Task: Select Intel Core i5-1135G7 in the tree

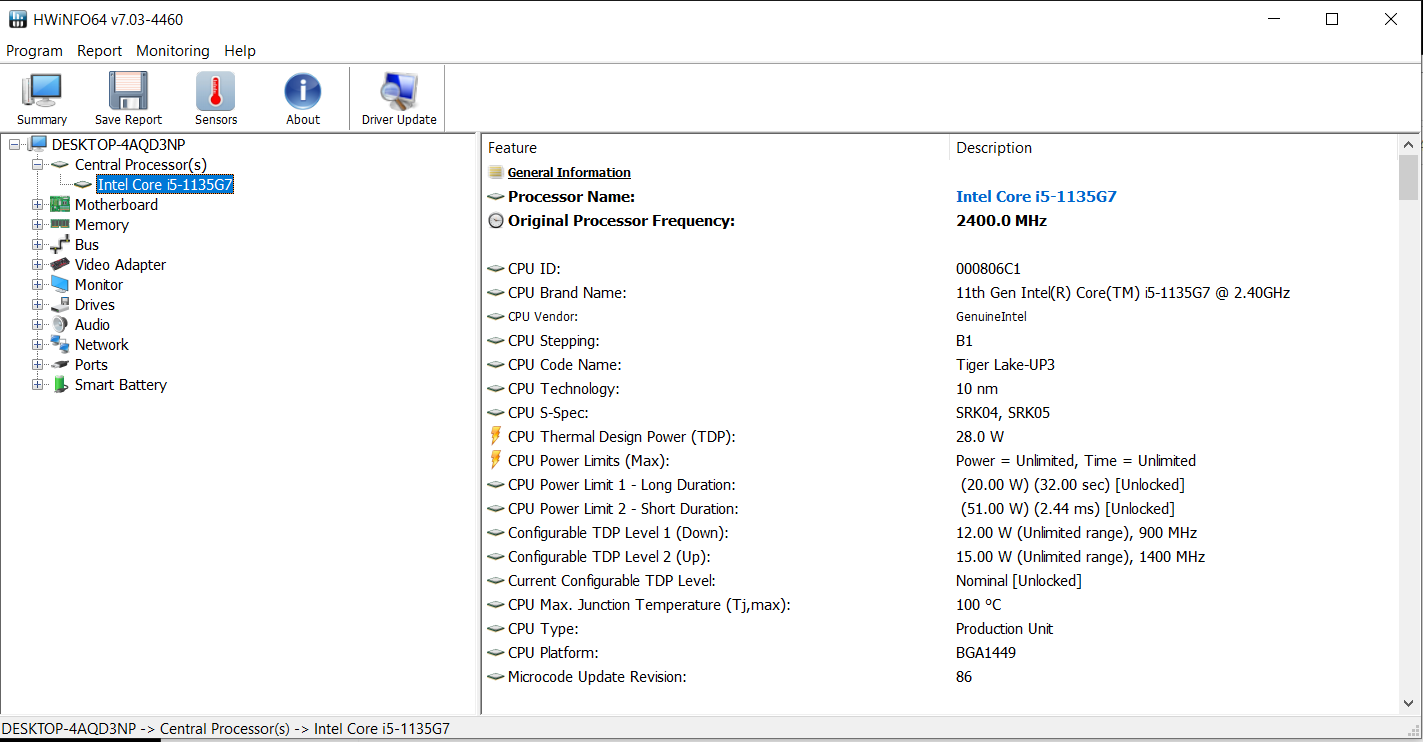Action: pos(165,185)
